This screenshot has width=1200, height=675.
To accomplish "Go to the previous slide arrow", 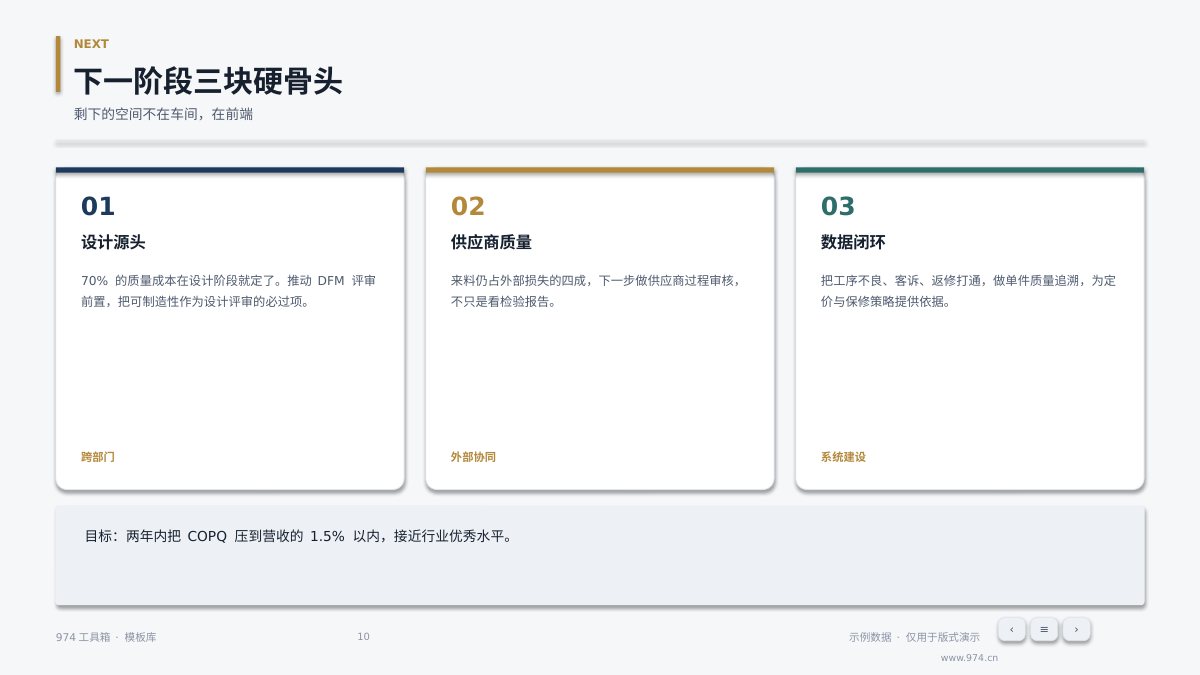I will 1011,629.
